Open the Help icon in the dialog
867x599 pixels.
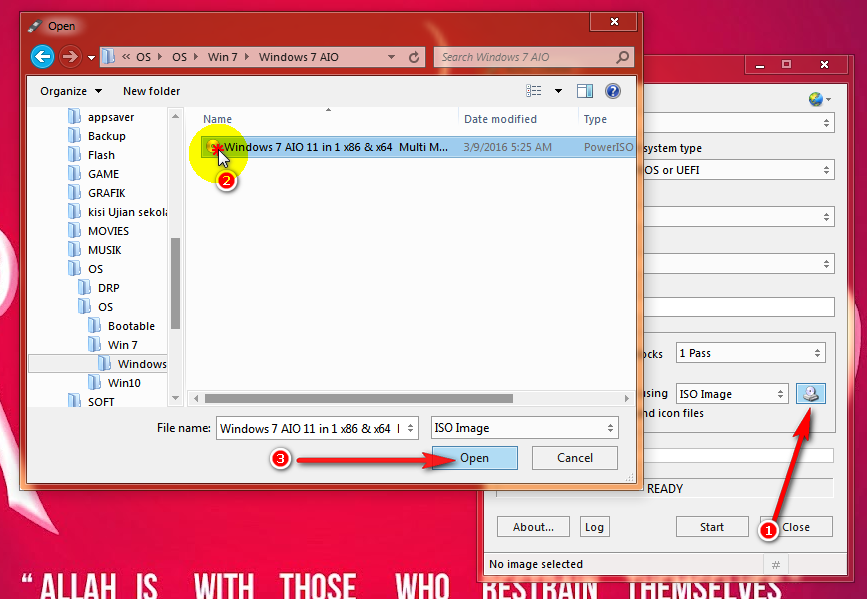(613, 91)
